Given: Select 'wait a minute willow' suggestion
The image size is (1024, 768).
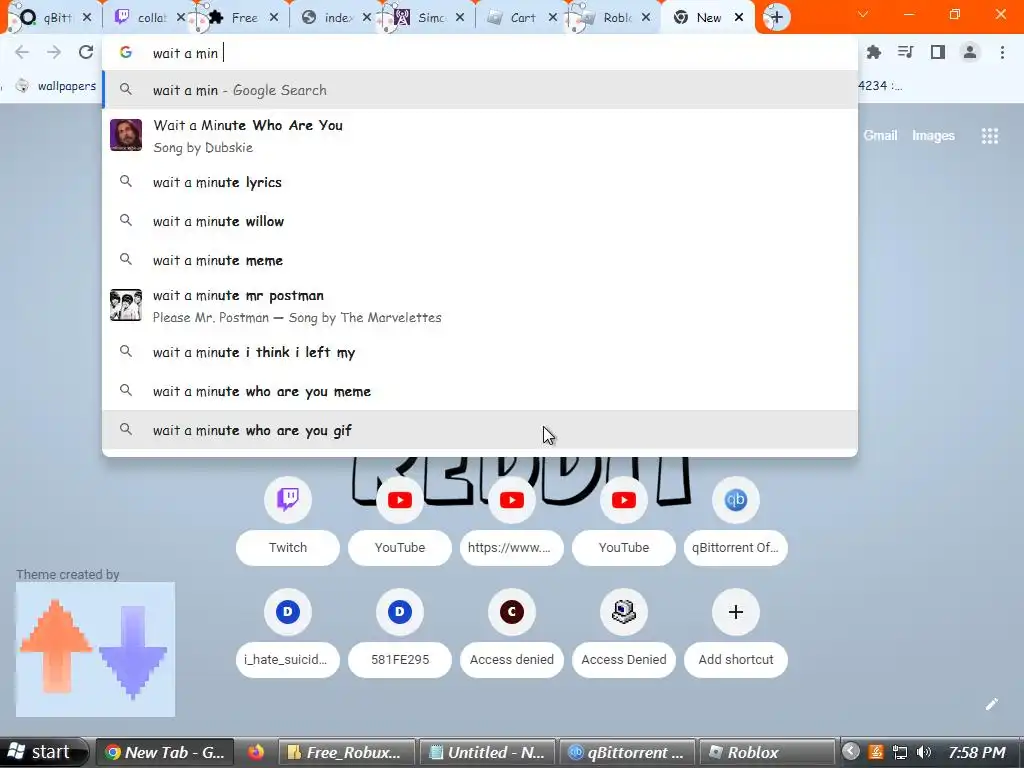Looking at the screenshot, I should [480, 221].
